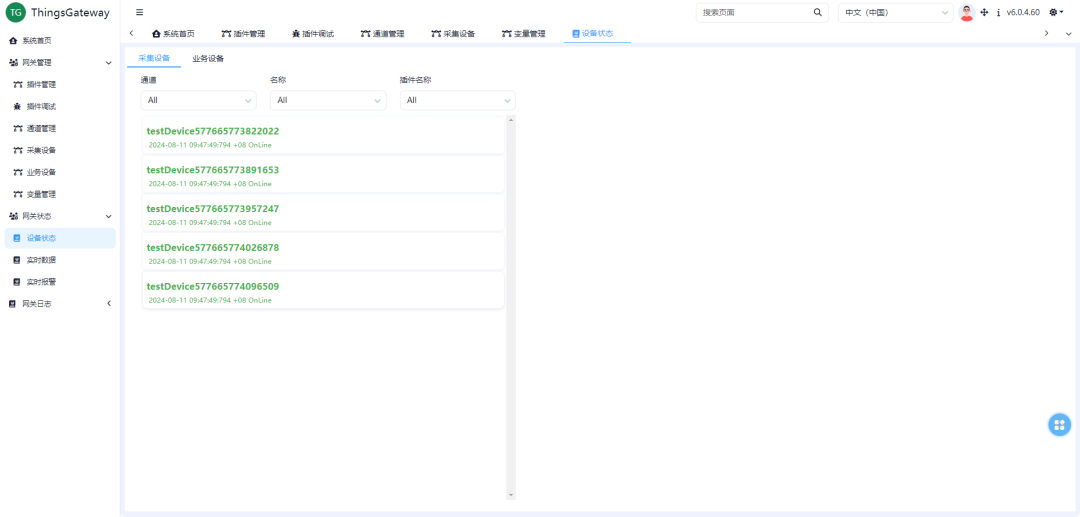This screenshot has height=517, width=1080.
Task: Click the floating blue grid button
Action: pos(1059,425)
